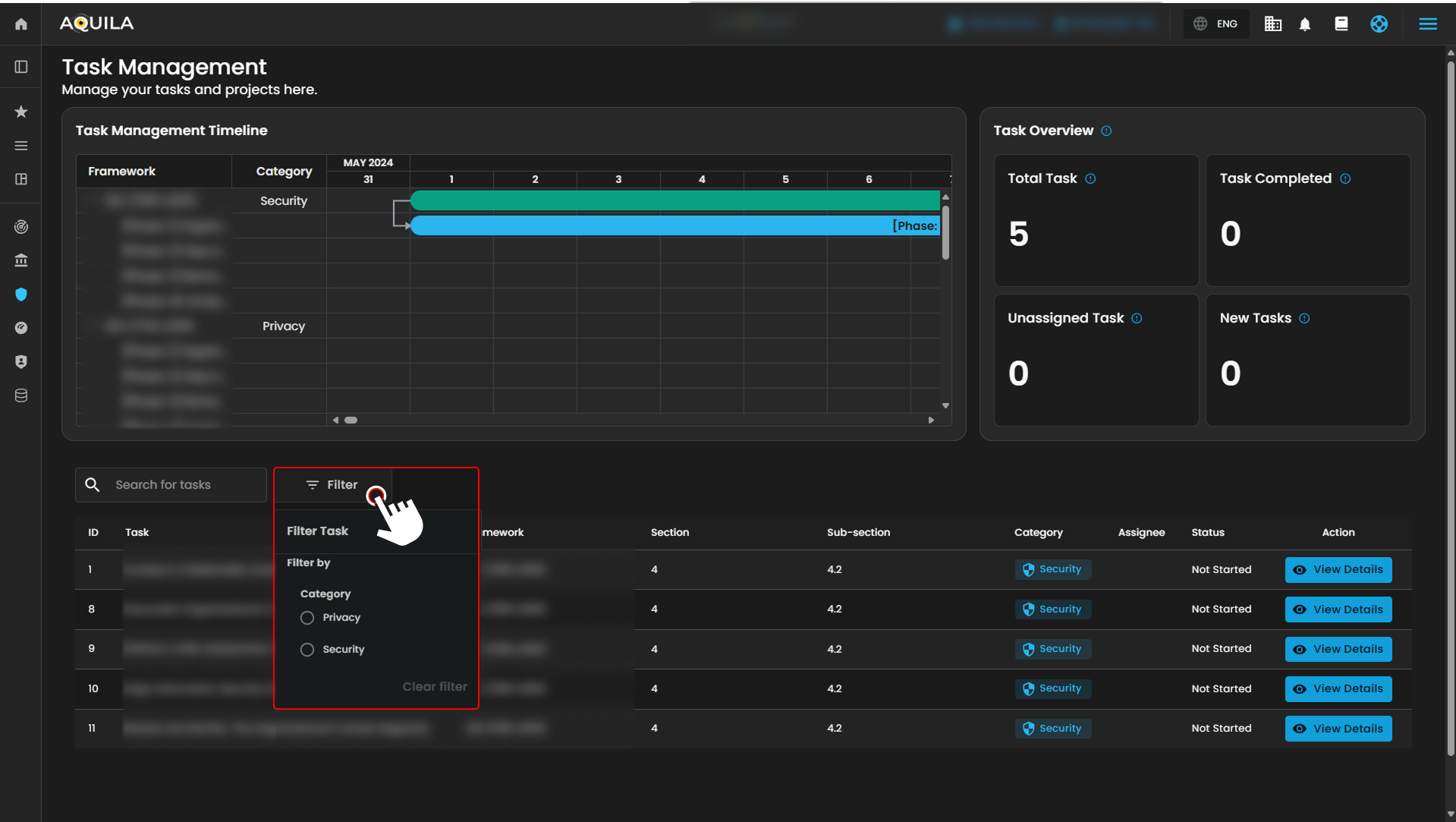This screenshot has width=1456, height=822.
Task: Open the favorites star icon
Action: pos(21,112)
